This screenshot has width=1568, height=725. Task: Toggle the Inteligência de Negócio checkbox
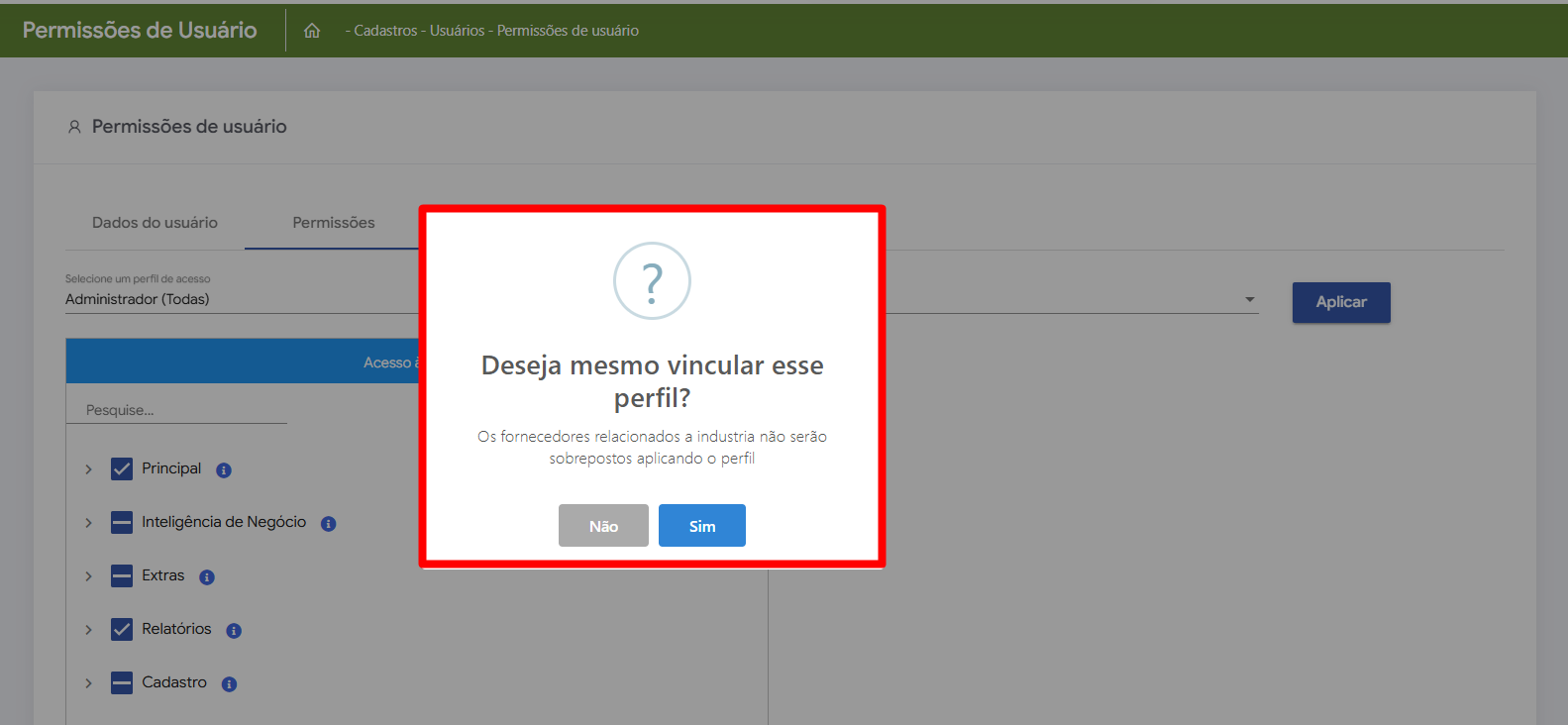pyautogui.click(x=122, y=523)
